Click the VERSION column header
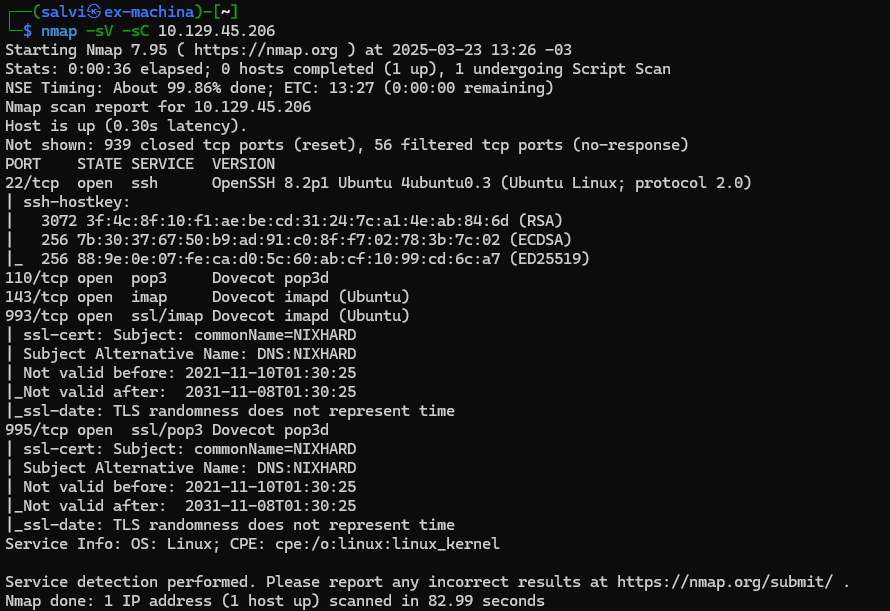 coord(243,163)
